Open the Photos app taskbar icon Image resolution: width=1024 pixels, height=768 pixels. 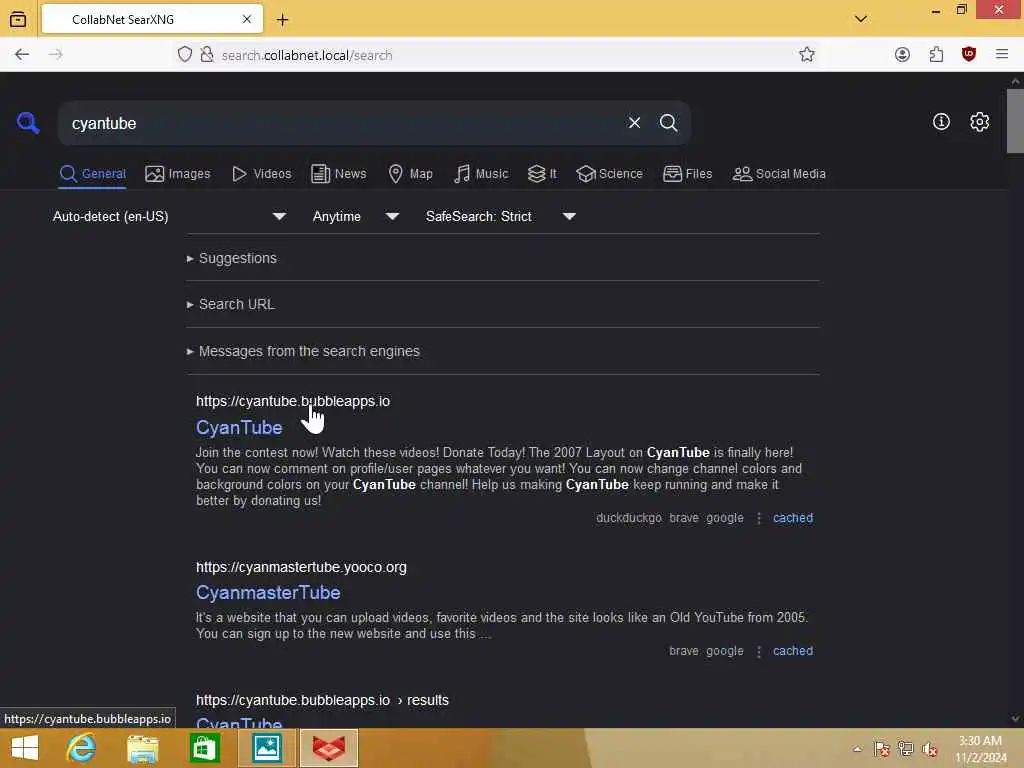(266, 748)
